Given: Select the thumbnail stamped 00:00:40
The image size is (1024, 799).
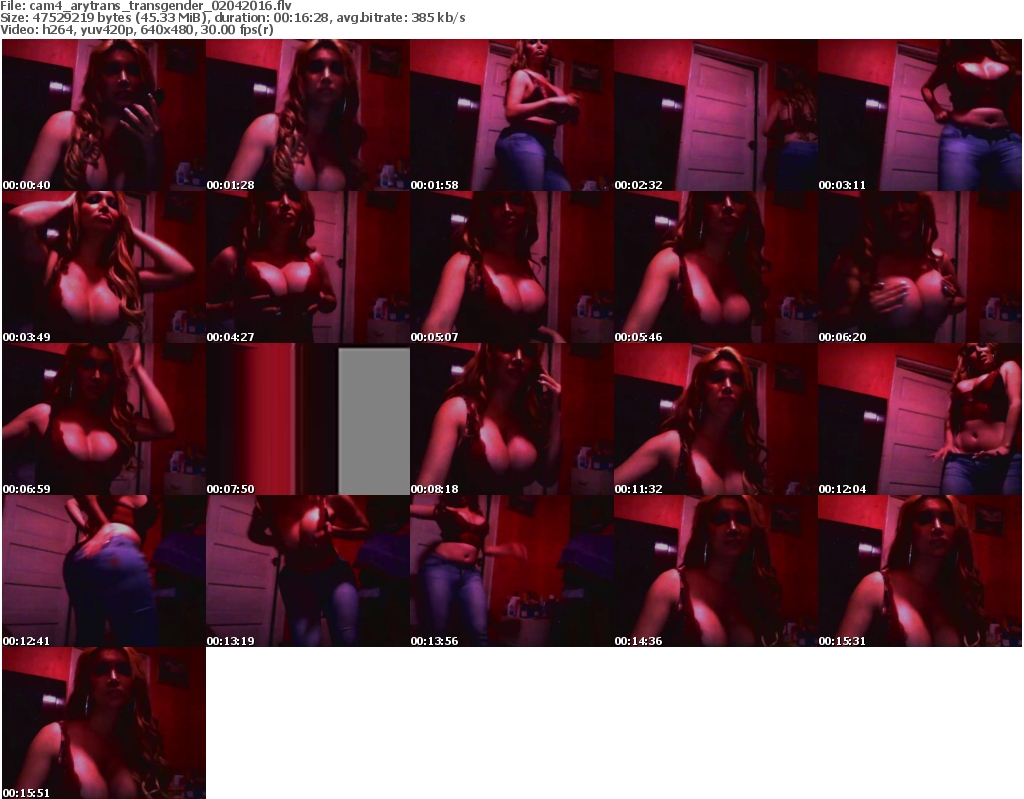Looking at the screenshot, I should (x=104, y=115).
